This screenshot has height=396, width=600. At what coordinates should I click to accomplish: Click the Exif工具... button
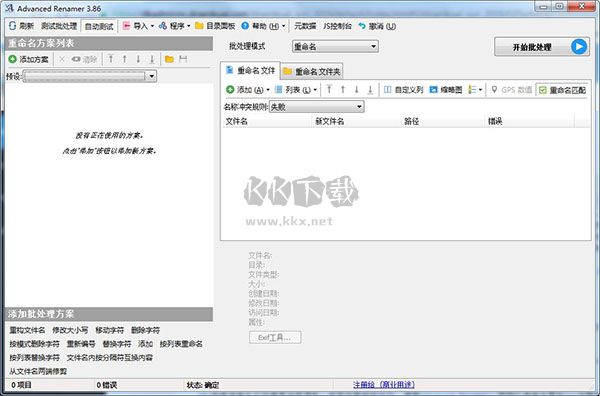tap(275, 337)
